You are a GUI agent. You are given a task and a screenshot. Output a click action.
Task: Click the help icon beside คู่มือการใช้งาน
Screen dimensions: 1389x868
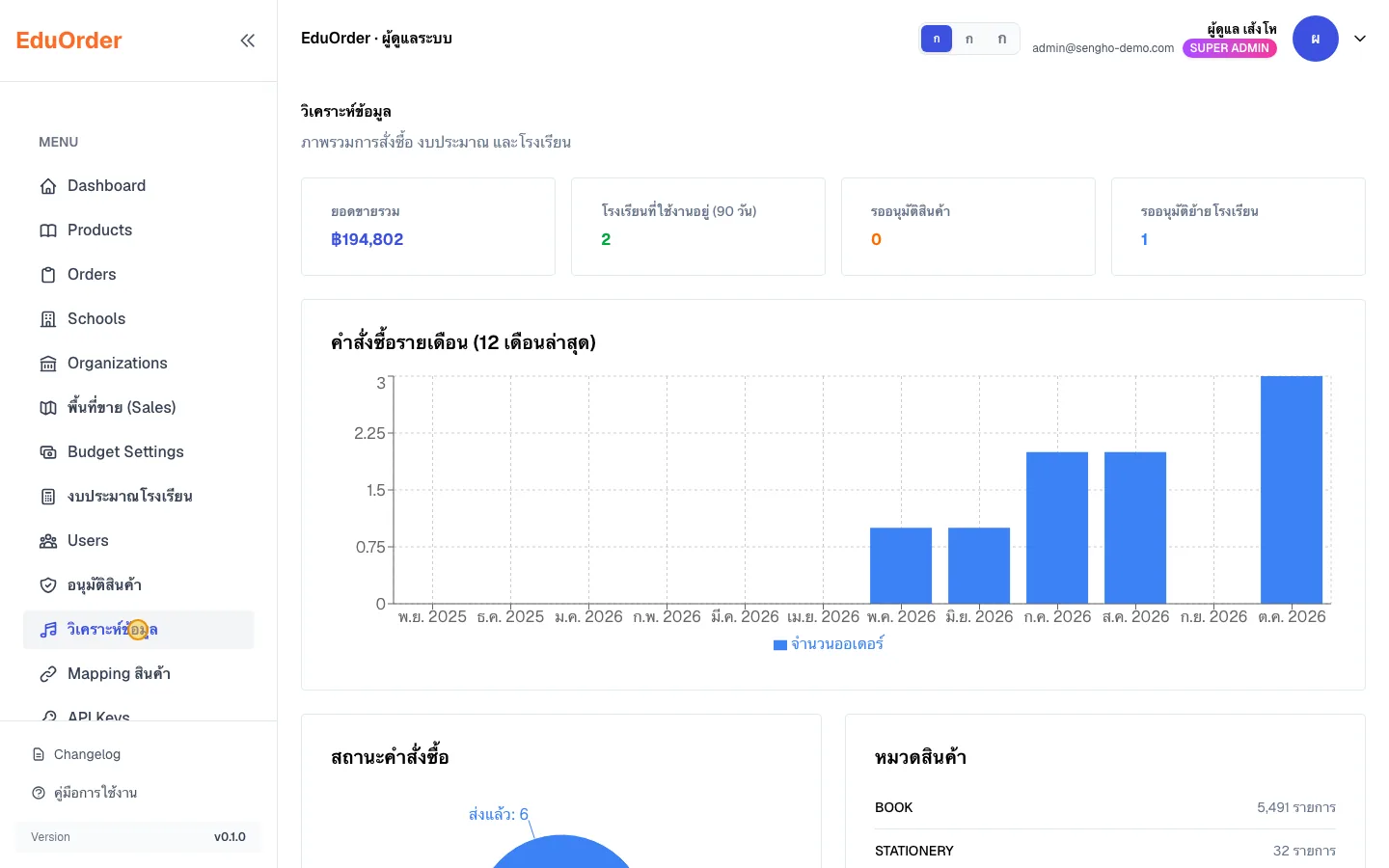coord(39,793)
